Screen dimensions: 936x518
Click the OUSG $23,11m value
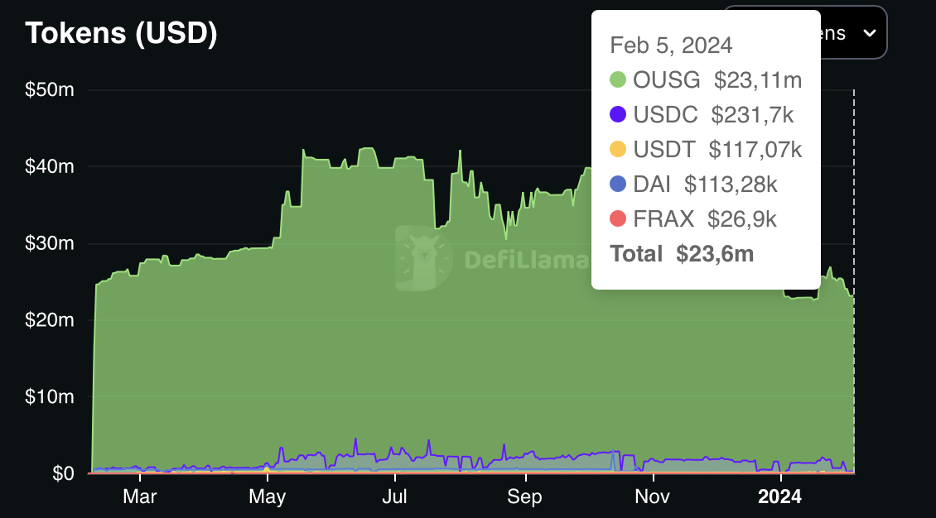758,79
